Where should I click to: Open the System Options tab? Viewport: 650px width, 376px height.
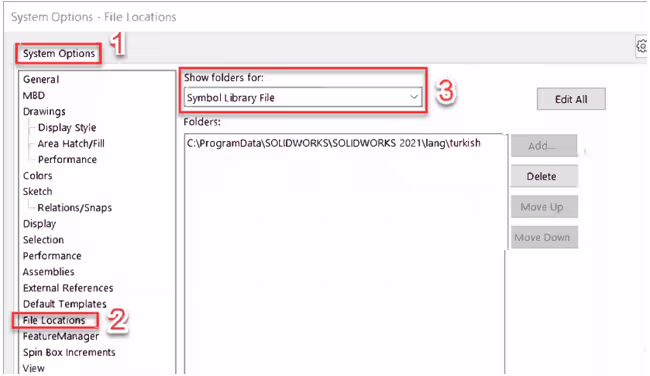[x=58, y=54]
